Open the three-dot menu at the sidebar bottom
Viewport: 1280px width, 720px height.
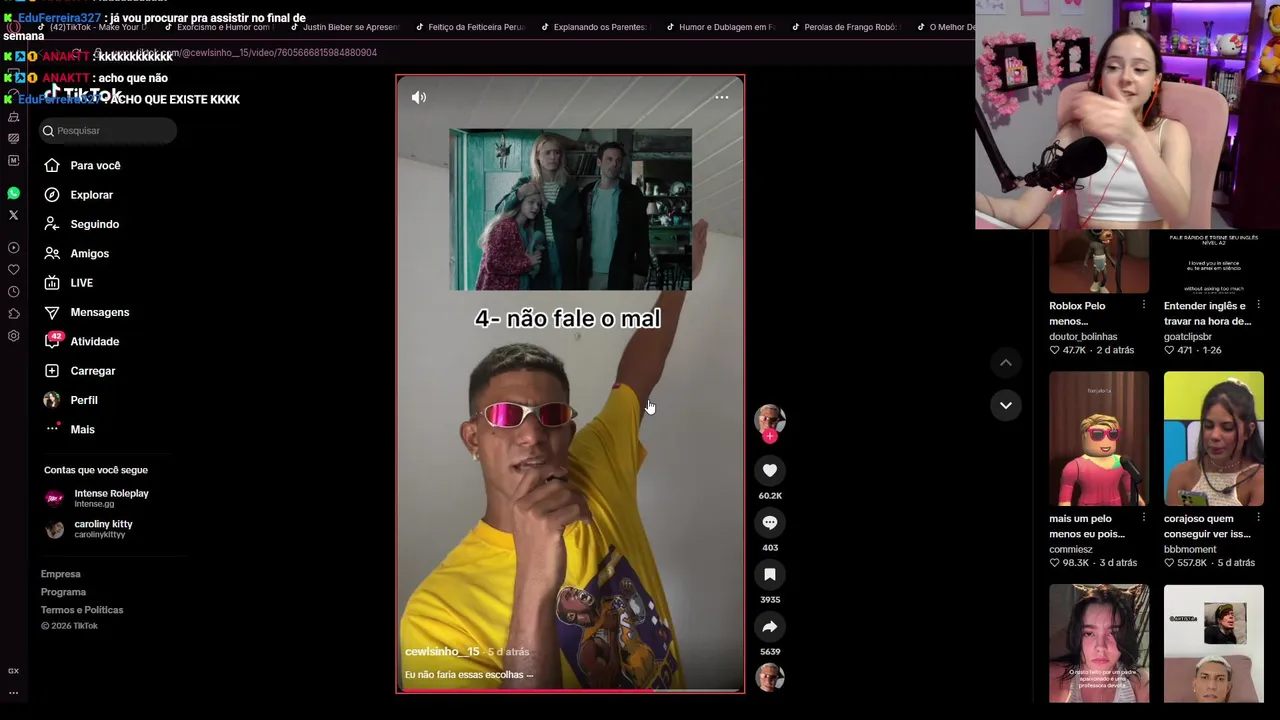pos(13,692)
